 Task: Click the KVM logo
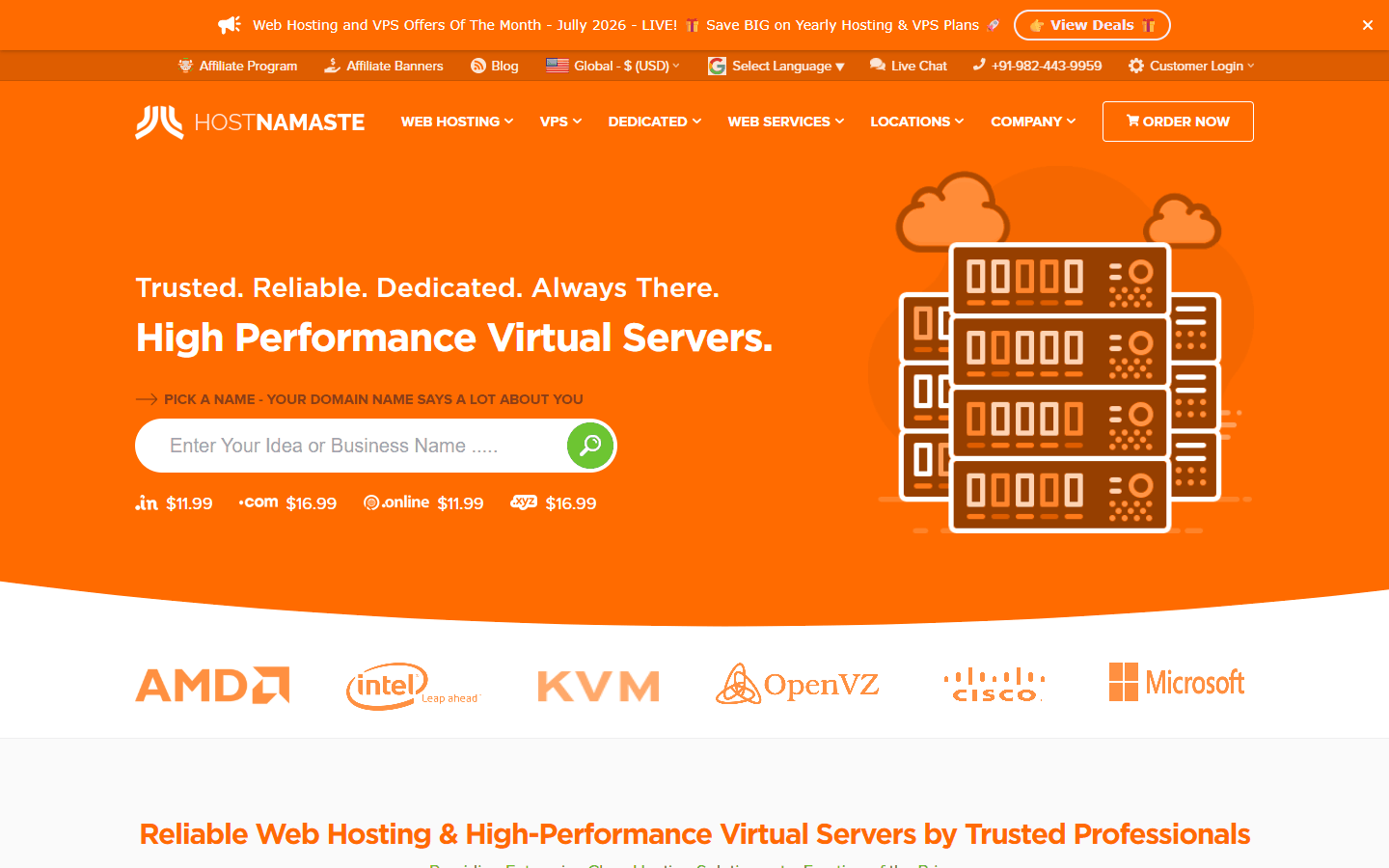coord(598,687)
